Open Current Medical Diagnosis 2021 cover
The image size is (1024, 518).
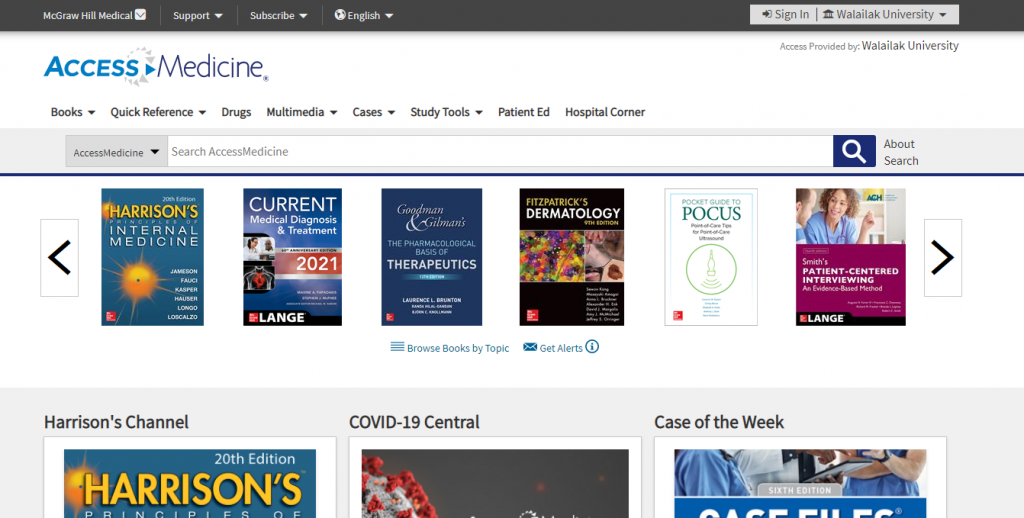coord(293,257)
